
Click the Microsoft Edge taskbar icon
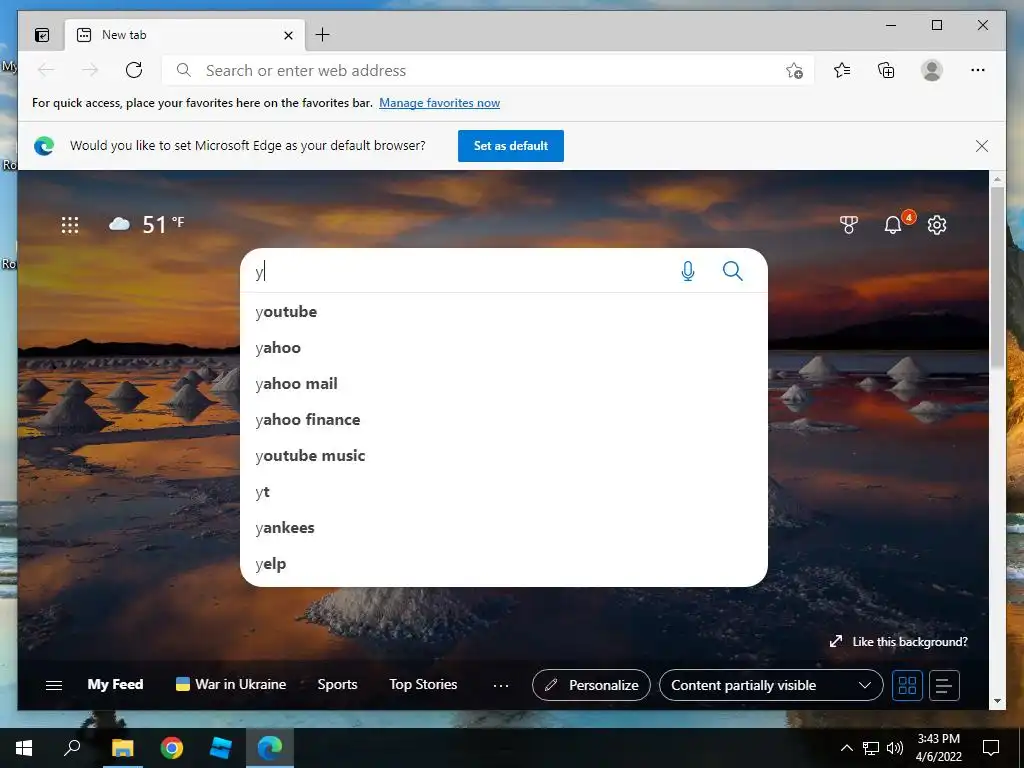[x=270, y=748]
